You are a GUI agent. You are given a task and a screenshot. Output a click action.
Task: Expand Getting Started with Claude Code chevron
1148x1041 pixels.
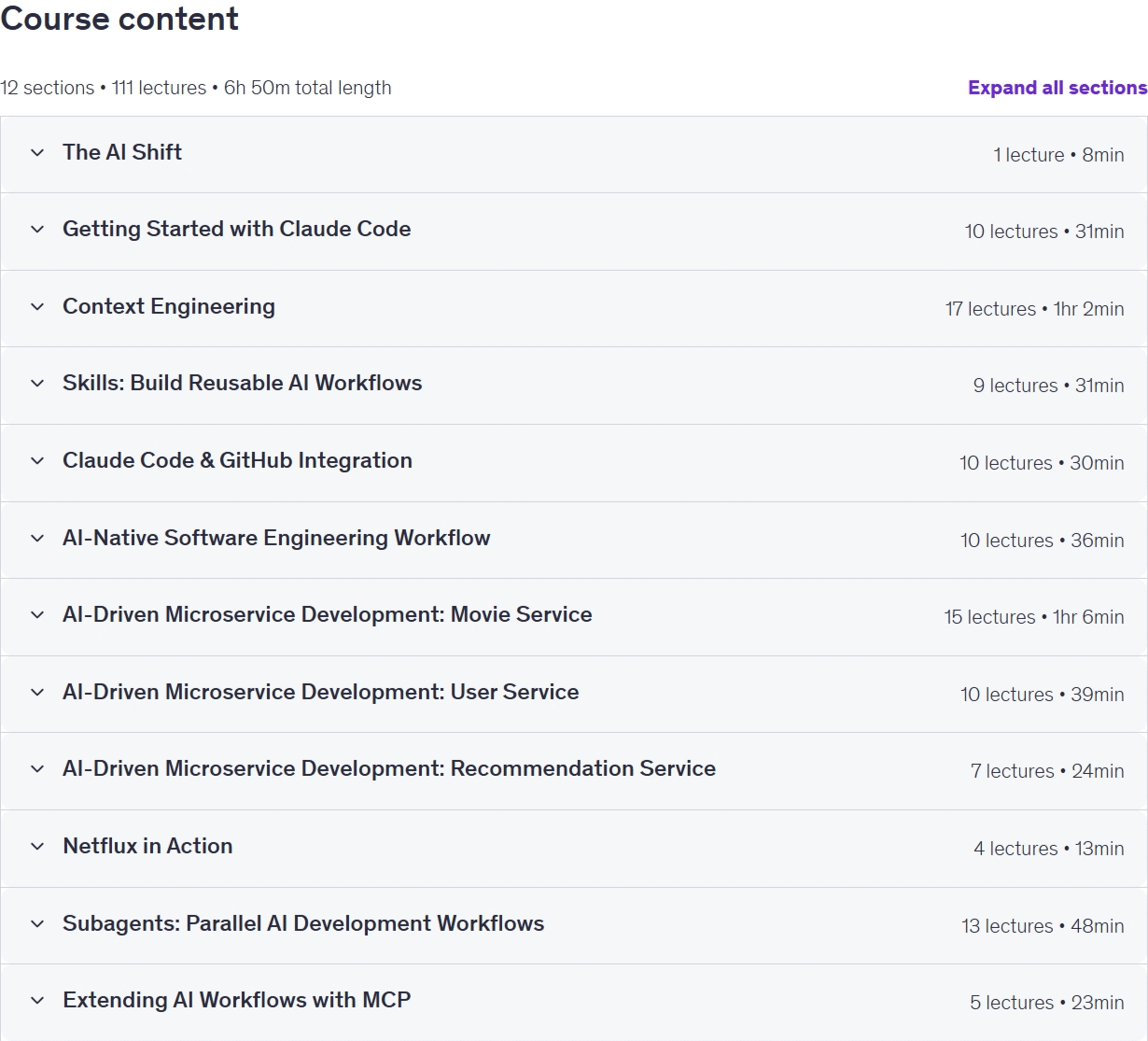coord(37,230)
